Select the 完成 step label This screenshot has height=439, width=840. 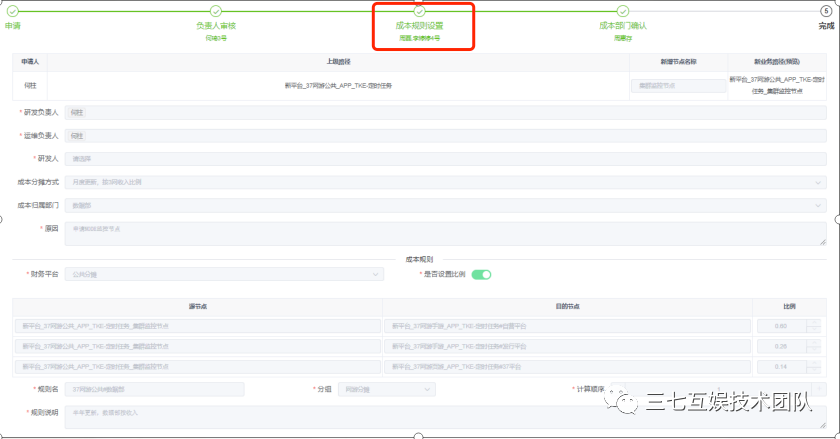click(x=827, y=26)
